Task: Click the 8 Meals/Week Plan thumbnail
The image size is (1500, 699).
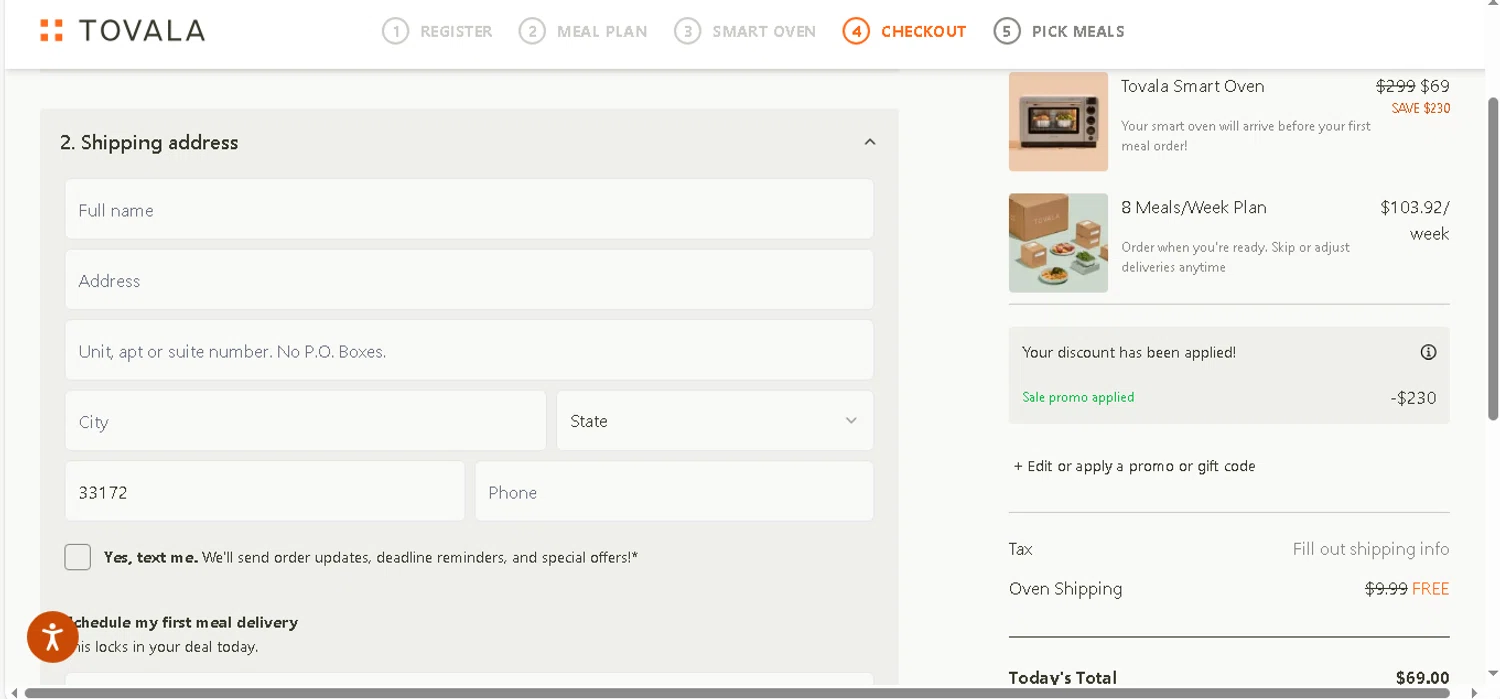Action: [x=1058, y=243]
